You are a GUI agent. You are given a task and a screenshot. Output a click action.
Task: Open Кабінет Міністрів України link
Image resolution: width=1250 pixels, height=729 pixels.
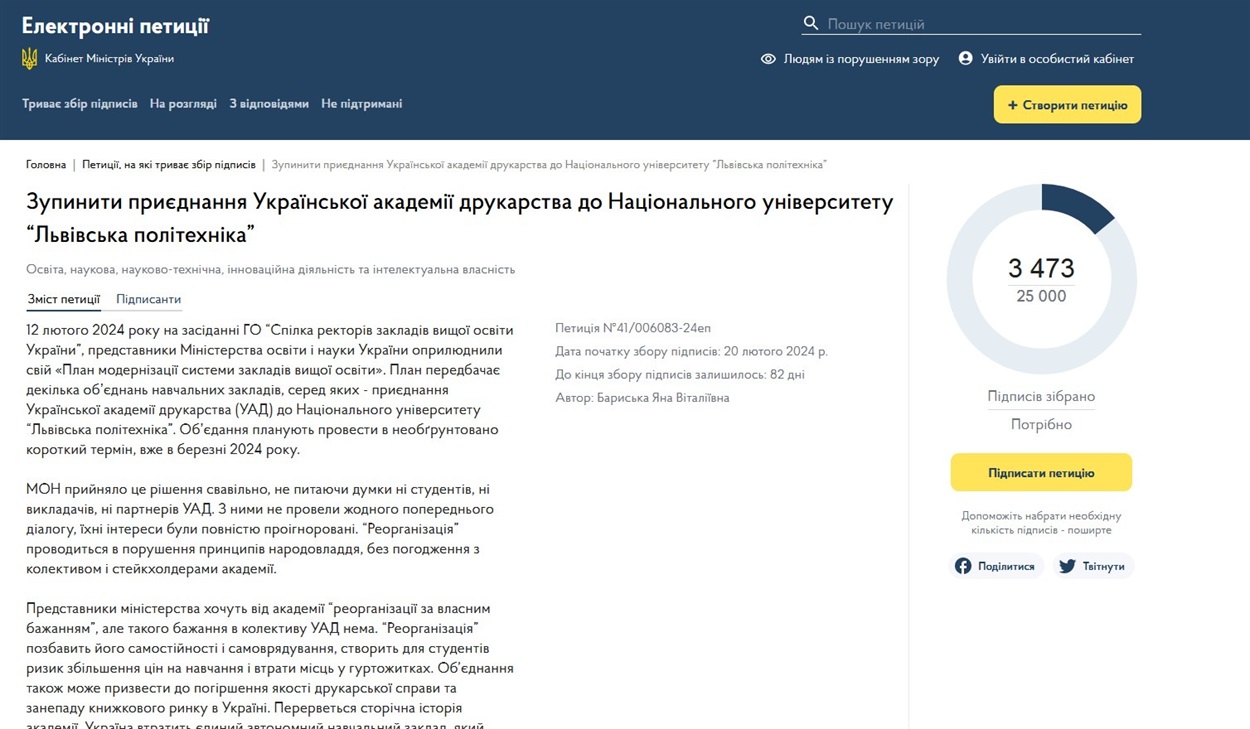pyautogui.click(x=109, y=59)
